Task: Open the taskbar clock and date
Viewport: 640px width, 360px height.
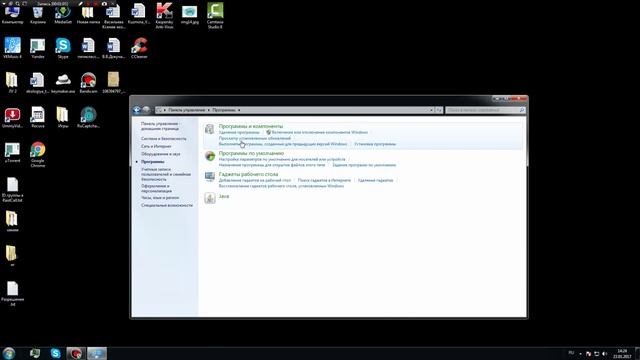Action: (x=622, y=353)
